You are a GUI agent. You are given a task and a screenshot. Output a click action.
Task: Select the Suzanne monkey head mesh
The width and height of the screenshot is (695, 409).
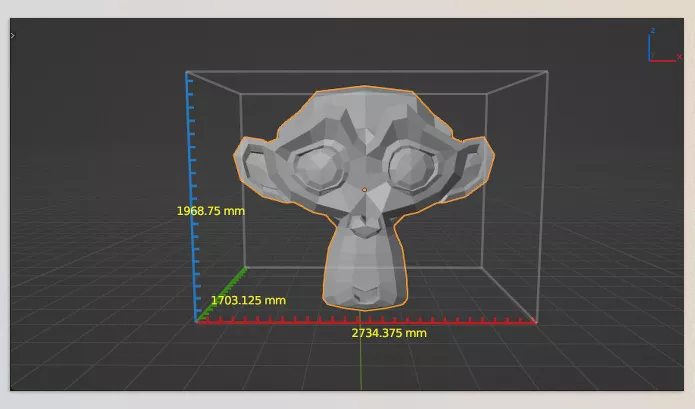364,198
